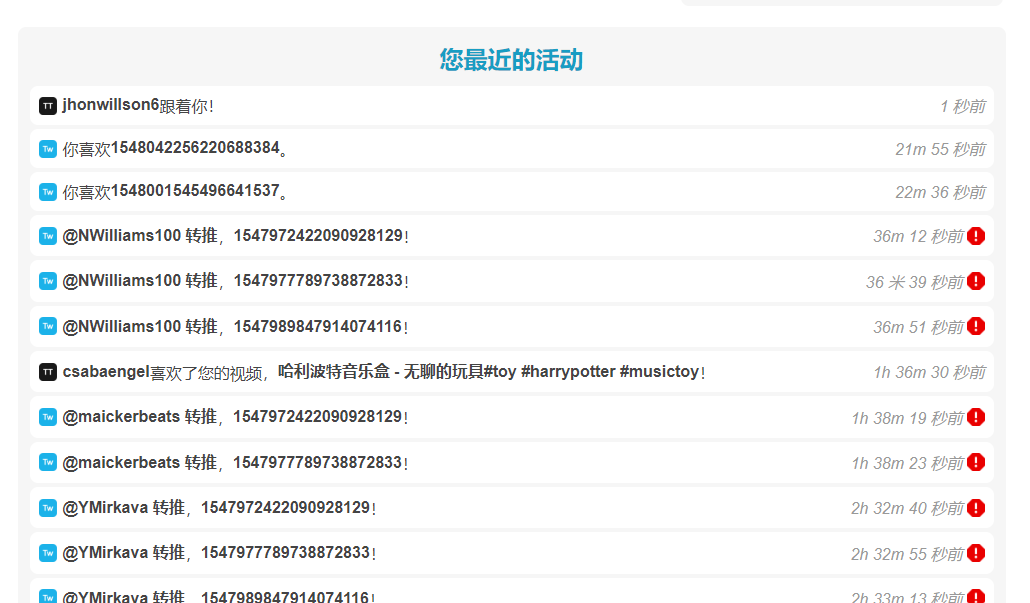Screen dimensions: 1030x603
Task: Click the red alert icon at 2h 32m 40 秒前
Action: point(976,508)
